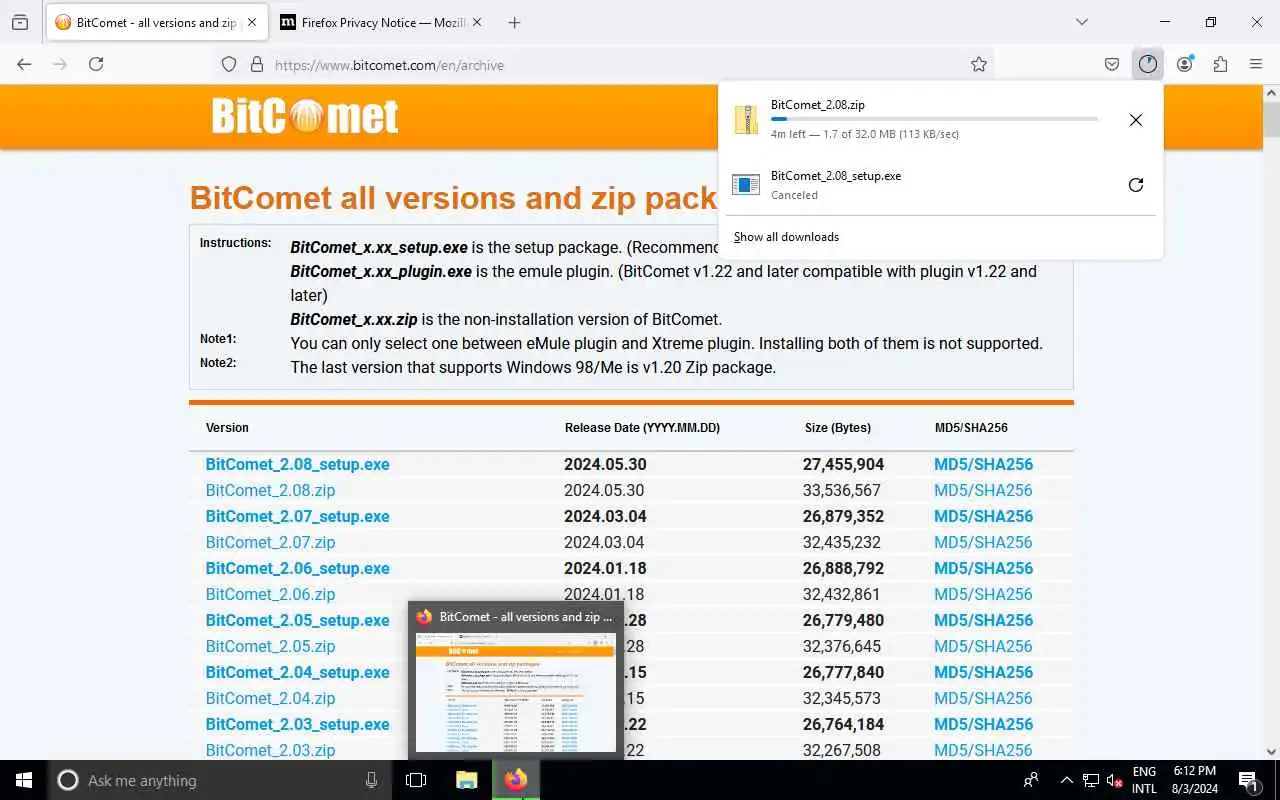The image size is (1280, 800).
Task: Open Firefox application menu
Action: tap(1256, 64)
